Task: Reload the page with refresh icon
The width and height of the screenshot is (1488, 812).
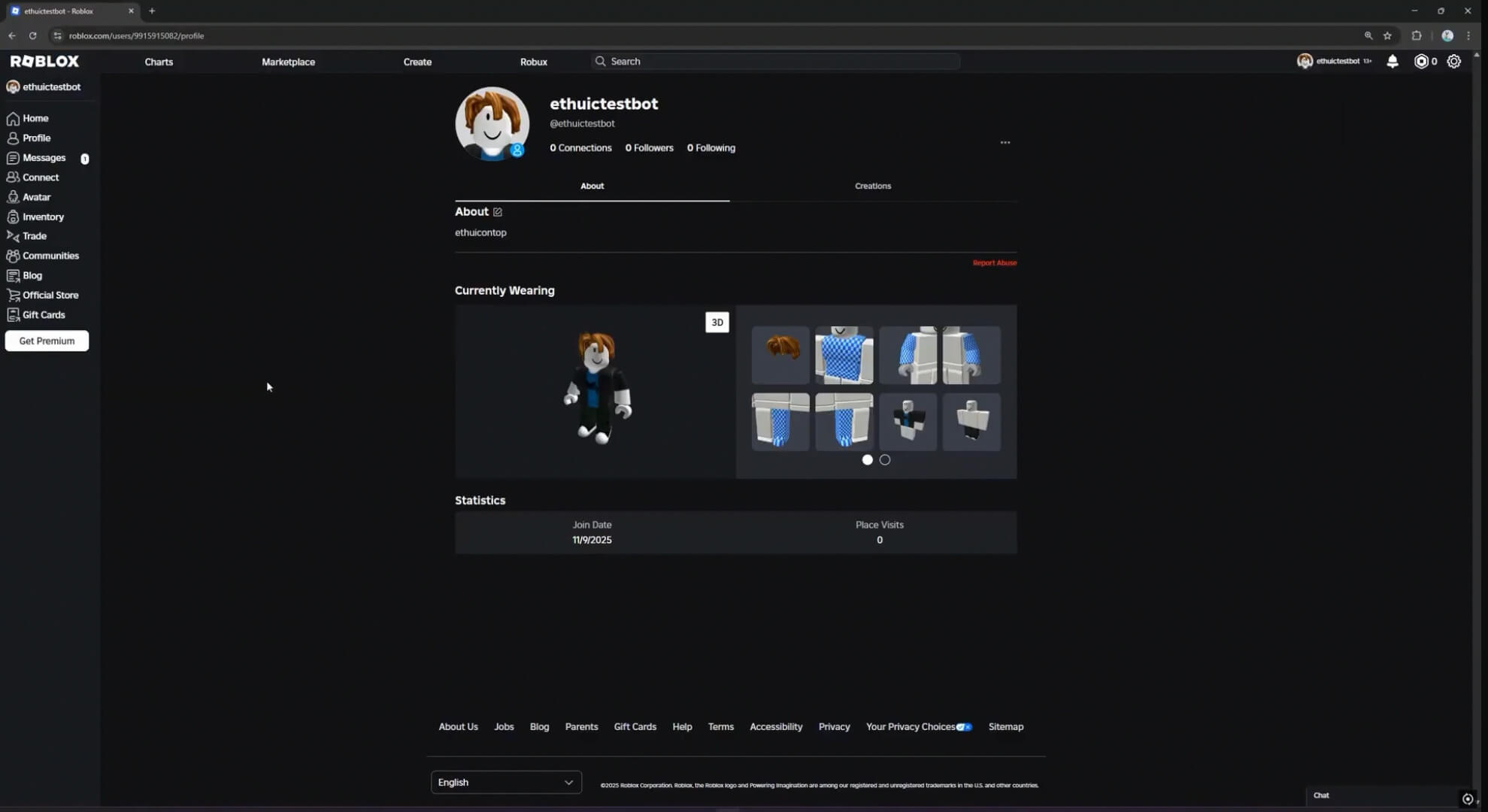Action: pyautogui.click(x=32, y=35)
